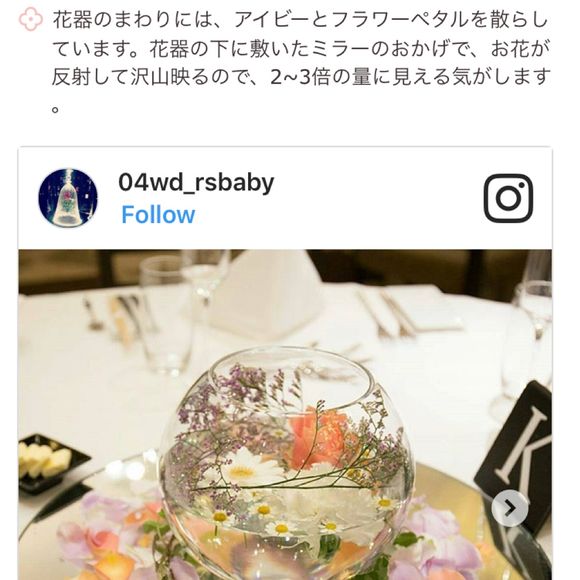Click the Japanese paragraph about the mirror
This screenshot has height=580, width=580.
point(300,63)
